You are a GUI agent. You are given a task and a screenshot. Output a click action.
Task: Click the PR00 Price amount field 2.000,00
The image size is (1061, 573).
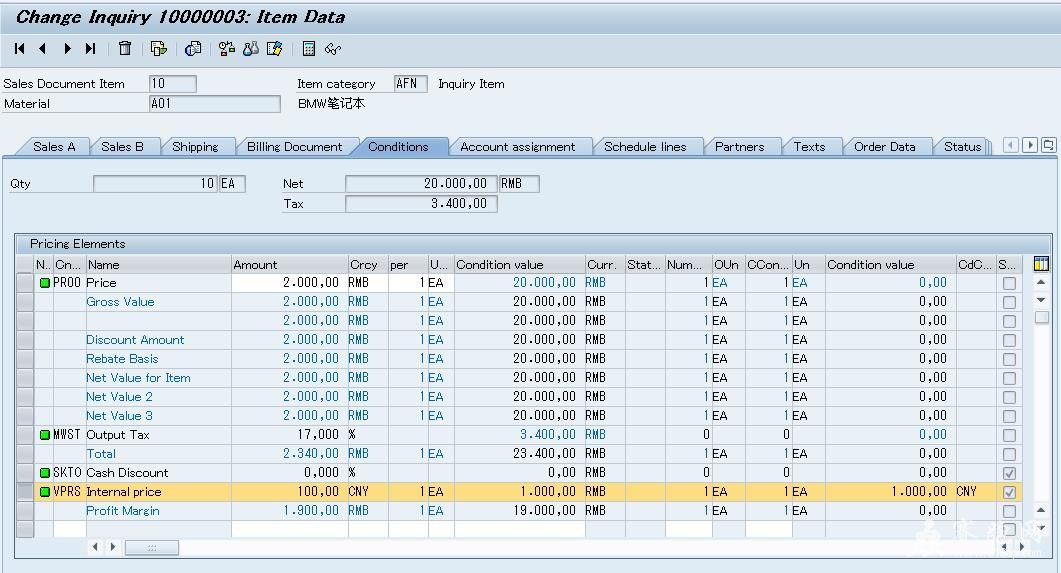(289, 283)
